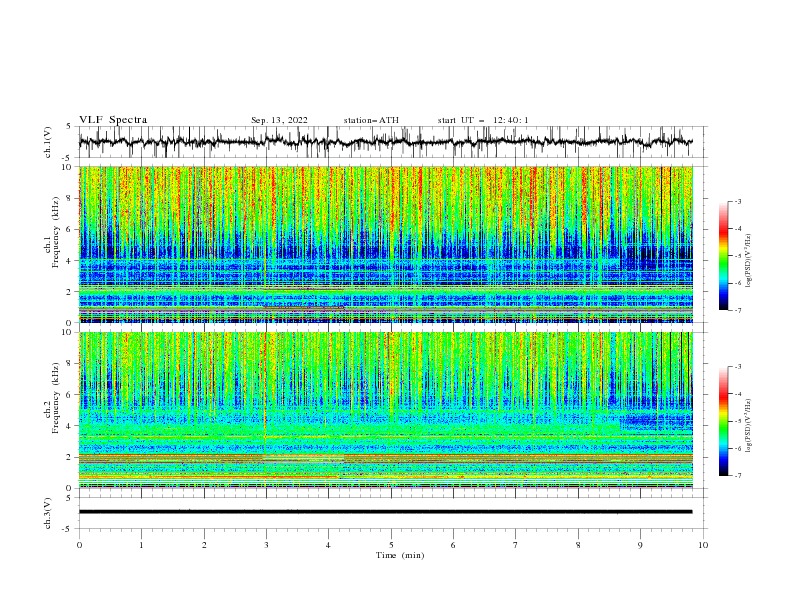The height and width of the screenshot is (612, 792).
Task: Click time axis tick label "9"
Action: [640, 545]
